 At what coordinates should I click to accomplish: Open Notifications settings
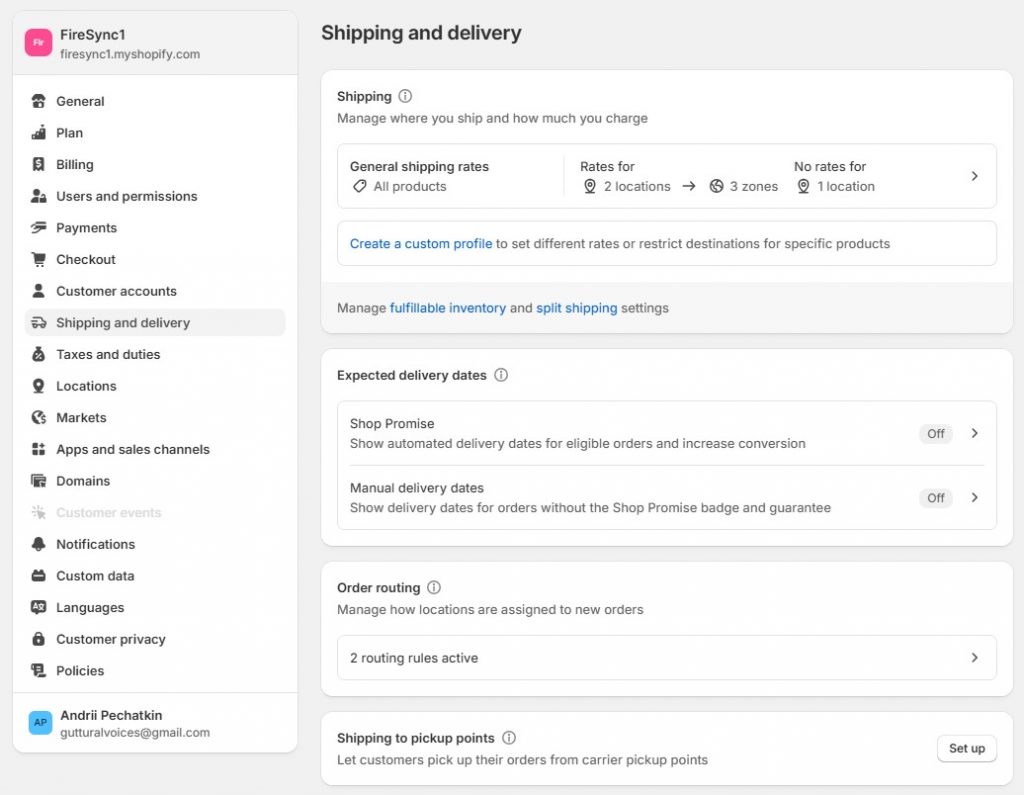(x=155, y=544)
